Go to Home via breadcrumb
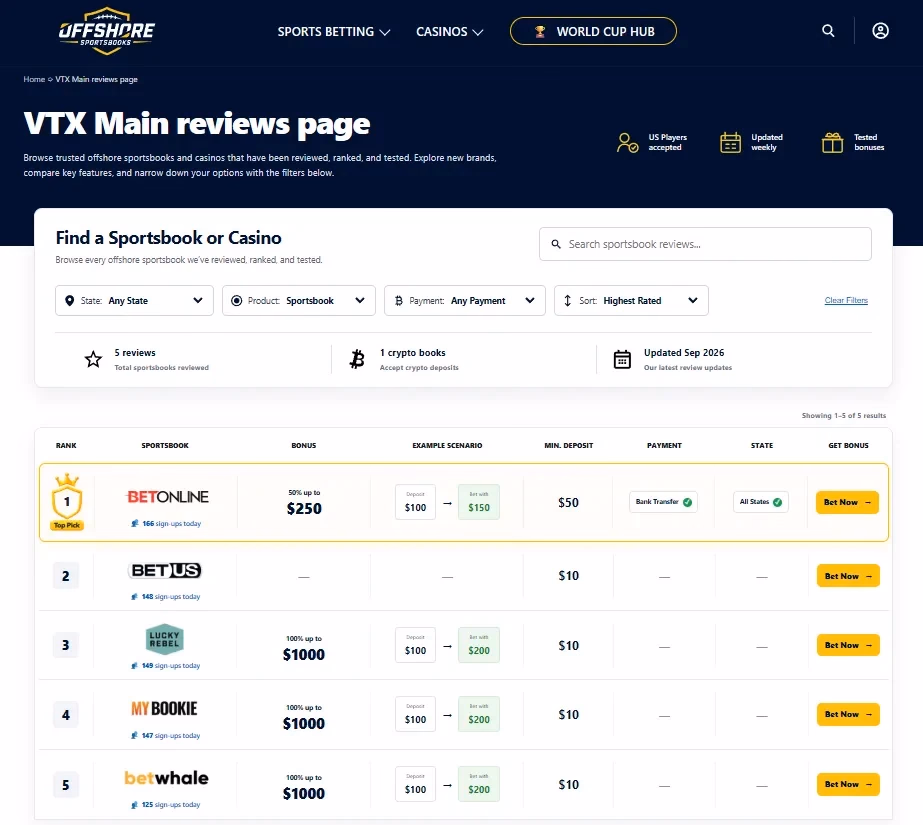This screenshot has height=825, width=923. tap(34, 79)
